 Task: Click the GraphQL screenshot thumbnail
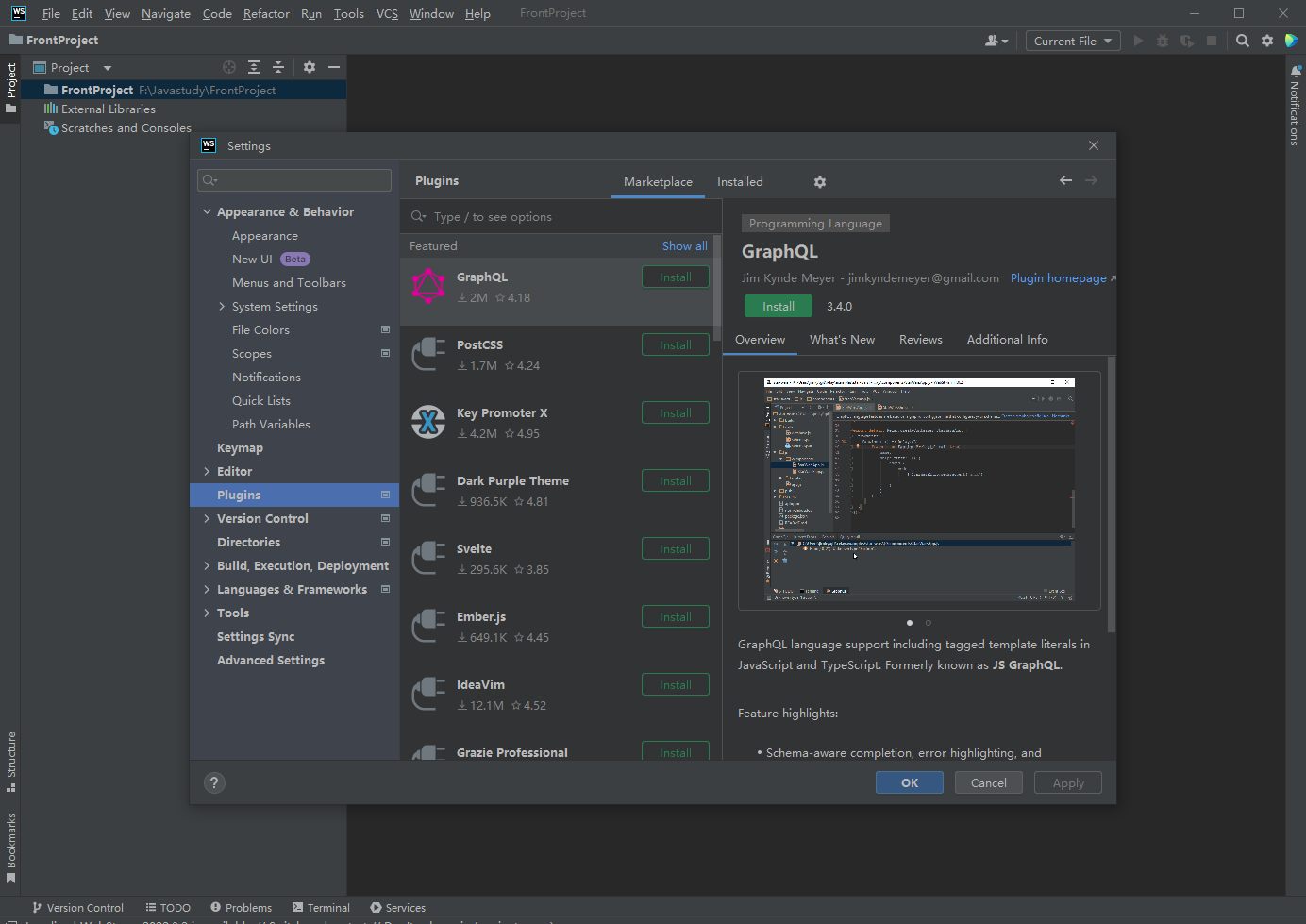(919, 491)
